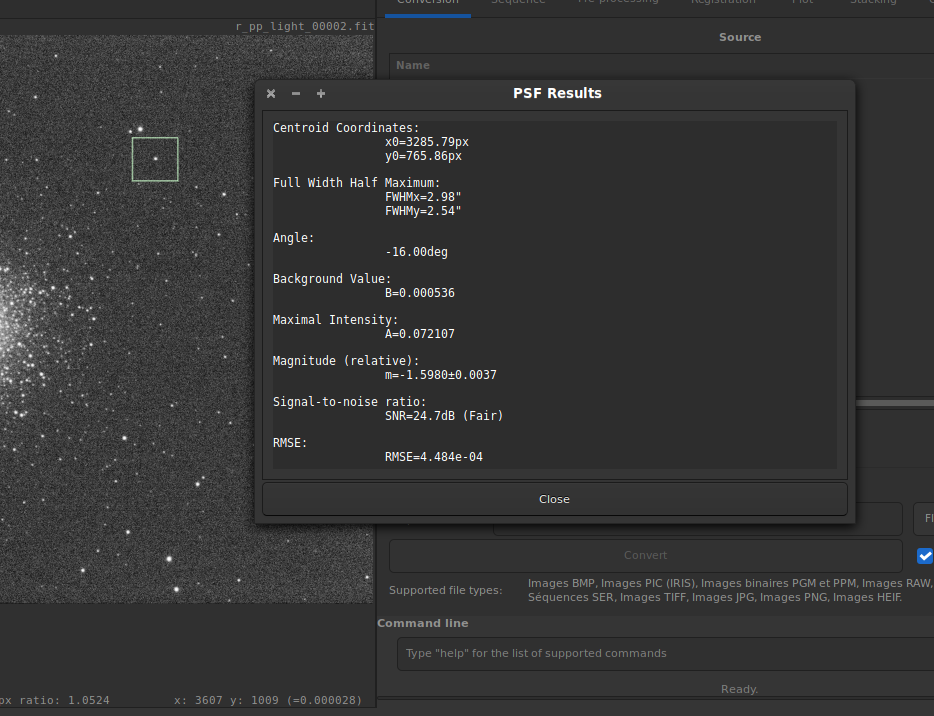Click the r_pp_light_00002.fit file name label
Image resolution: width=934 pixels, height=716 pixels.
point(305,26)
